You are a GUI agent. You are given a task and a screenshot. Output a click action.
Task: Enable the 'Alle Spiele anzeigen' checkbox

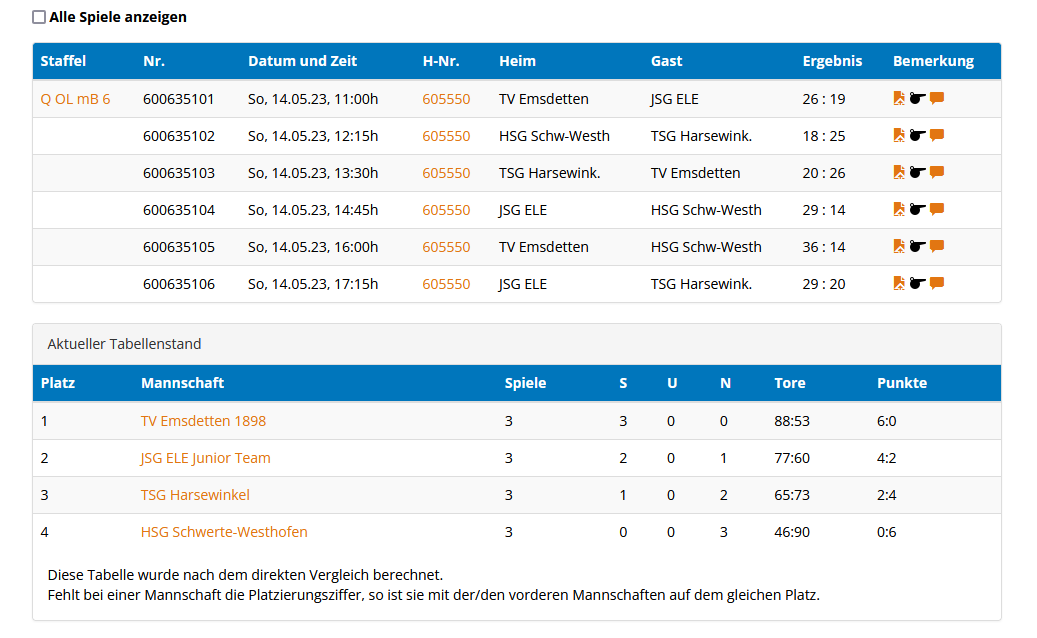tap(39, 17)
